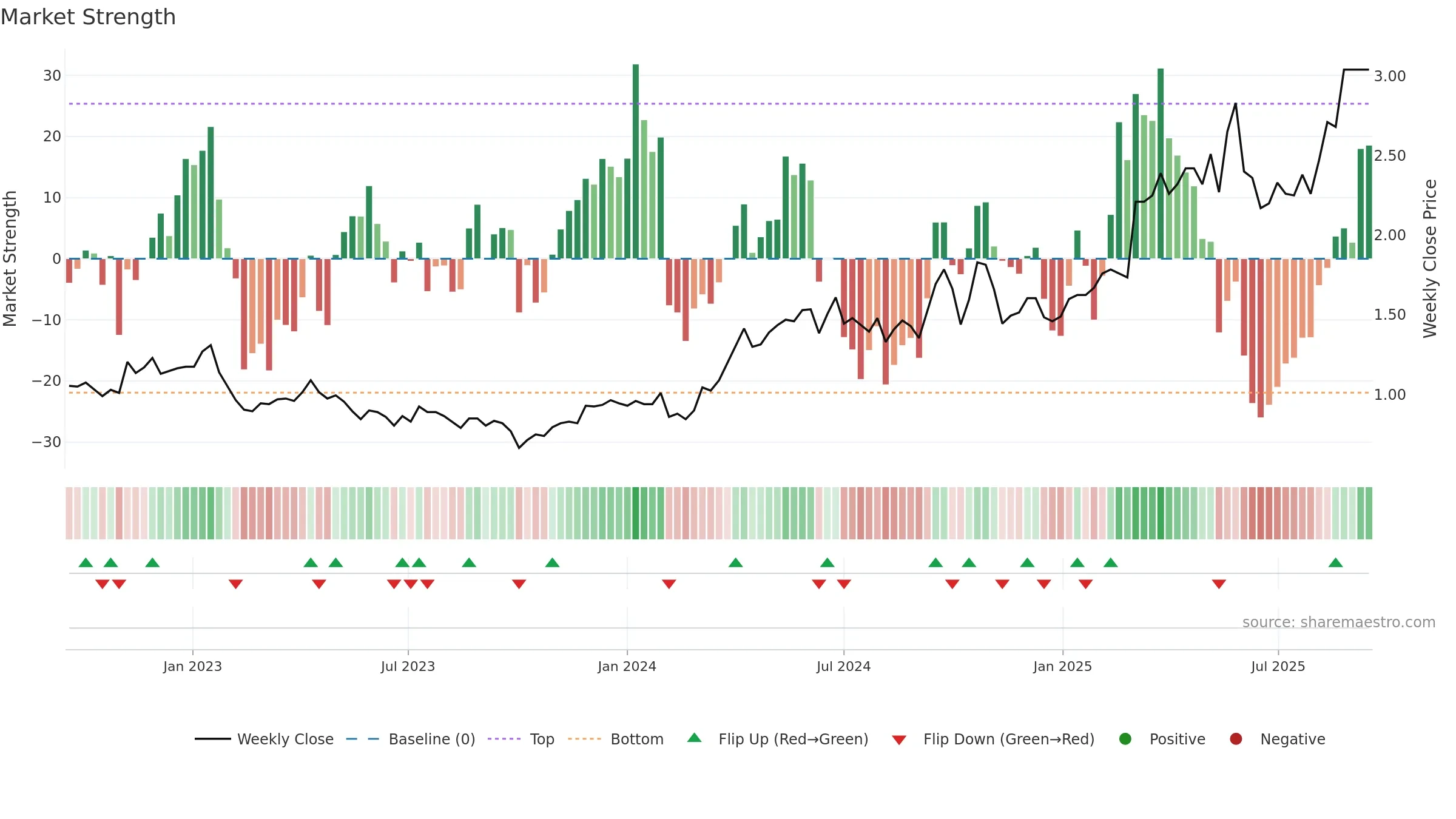Screen dimensions: 1456x819
Task: Click the Jul 2025 axis label
Action: 1278,666
